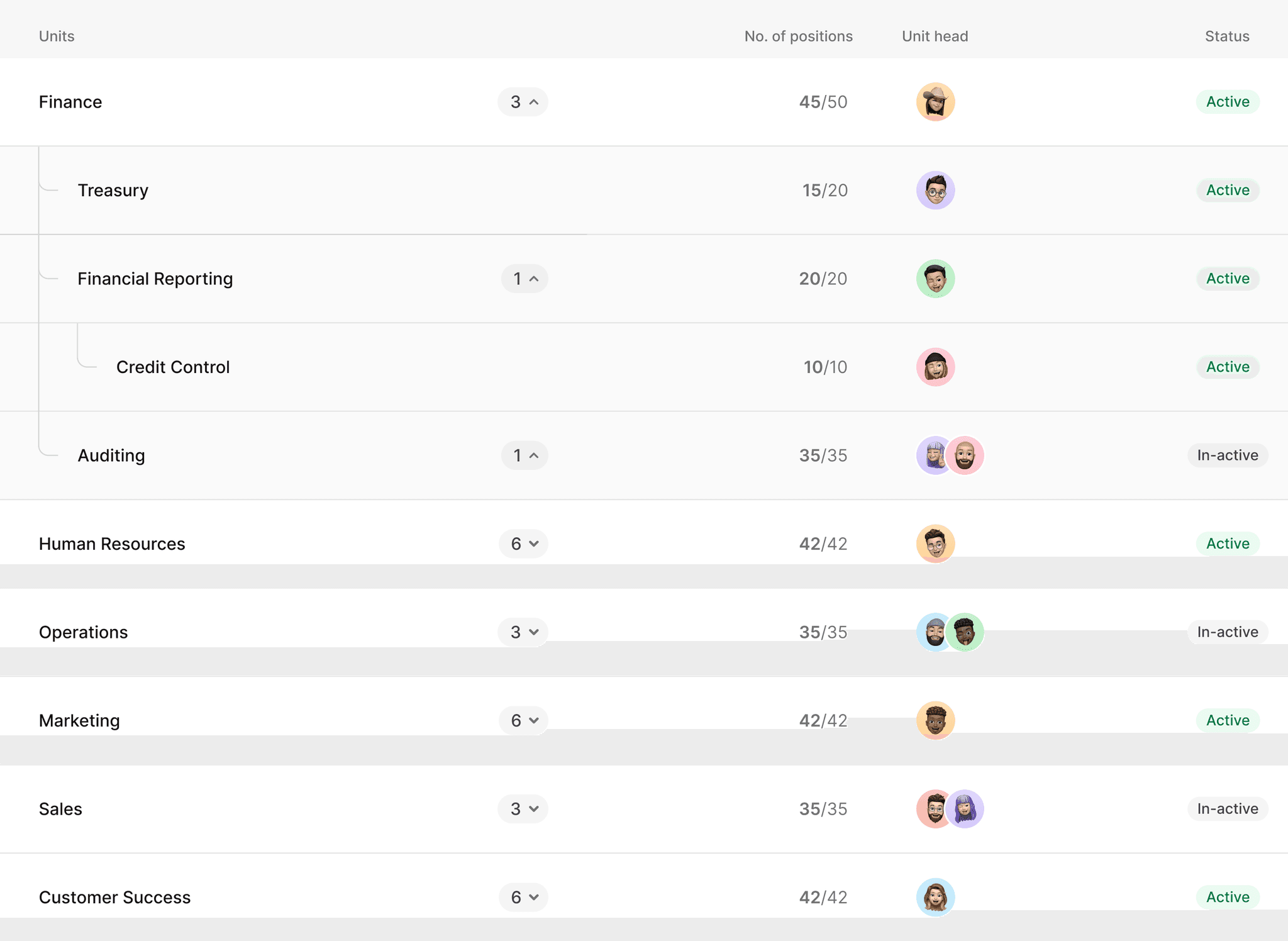
Task: Expand the Marketing unit's sub-units
Action: point(523,720)
